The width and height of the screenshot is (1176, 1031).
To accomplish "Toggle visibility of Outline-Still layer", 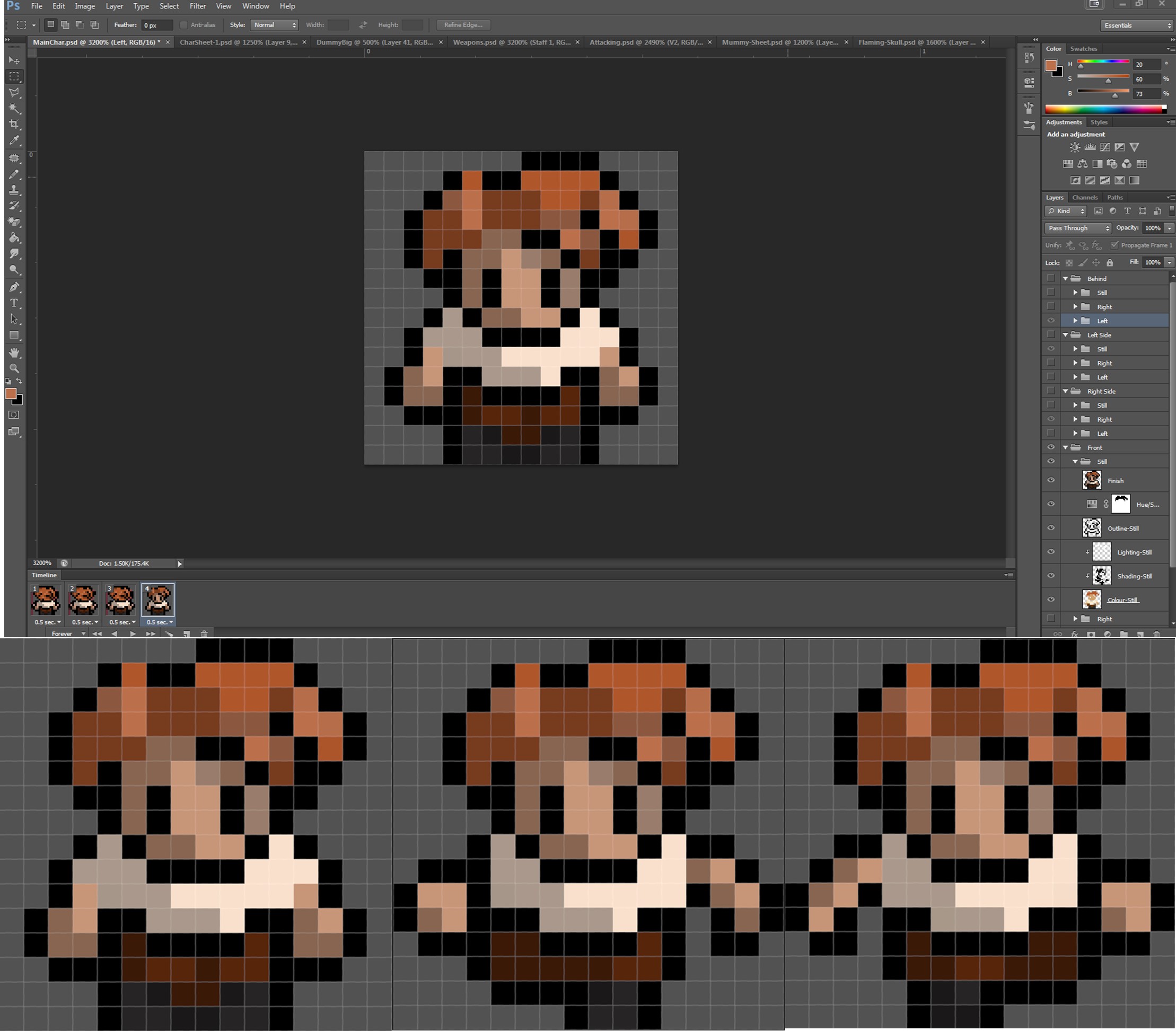I will 1050,528.
